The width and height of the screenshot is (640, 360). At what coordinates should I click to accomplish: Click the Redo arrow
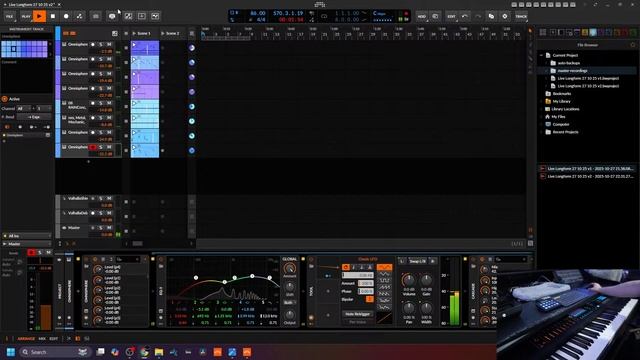(x=478, y=16)
